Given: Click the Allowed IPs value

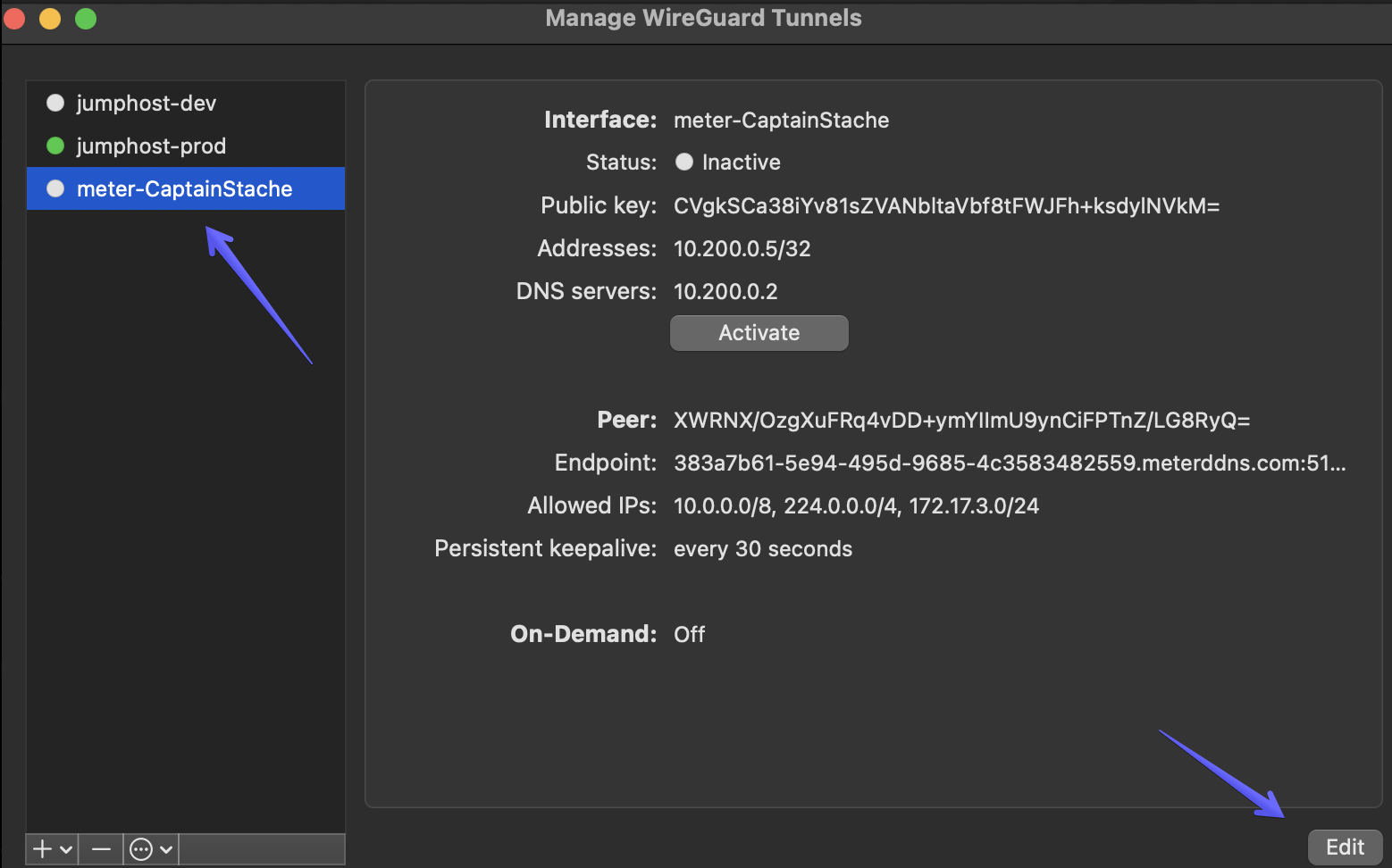Looking at the screenshot, I should [856, 505].
